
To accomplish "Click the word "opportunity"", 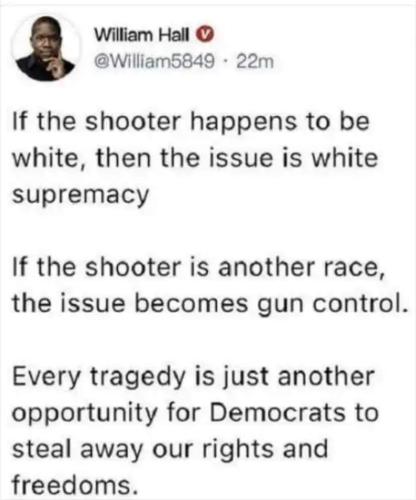I will pyautogui.click(x=85, y=414).
